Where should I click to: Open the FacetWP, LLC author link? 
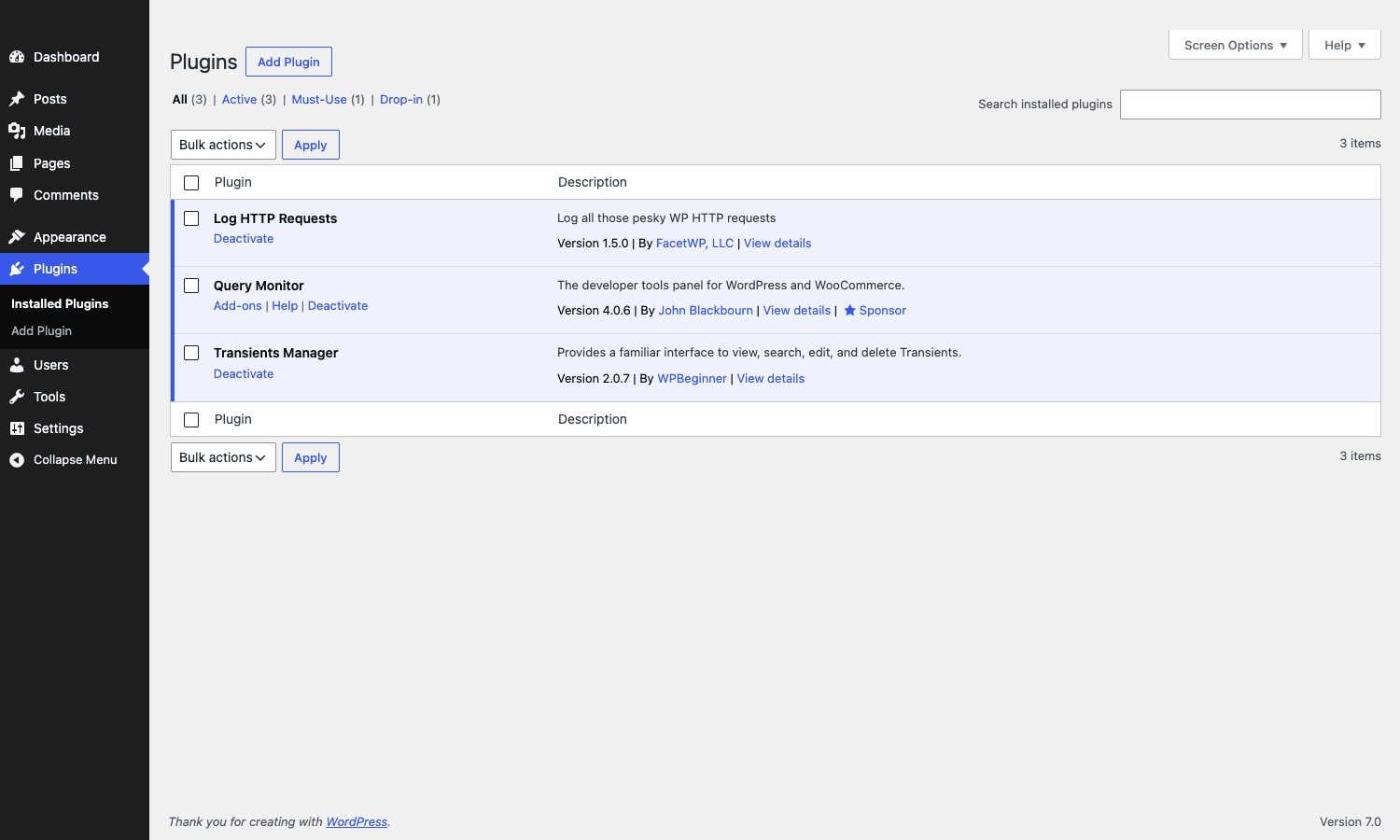point(694,243)
